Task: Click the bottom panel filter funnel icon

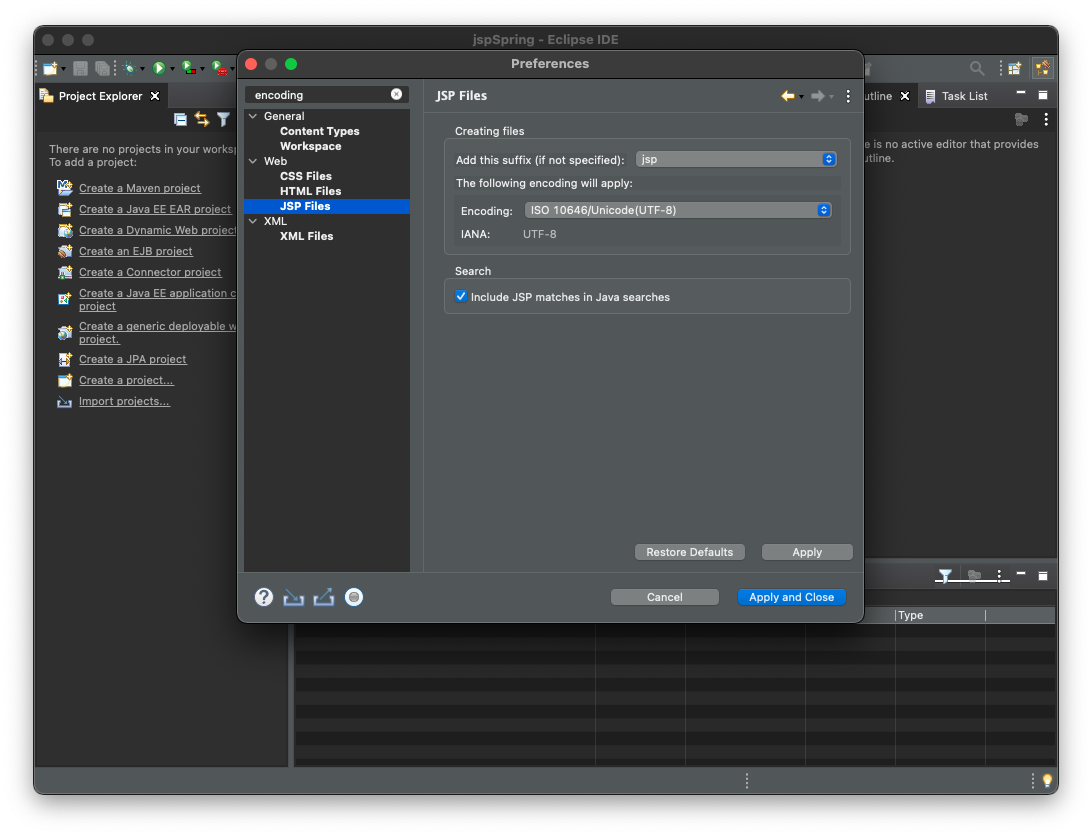Action: point(944,576)
